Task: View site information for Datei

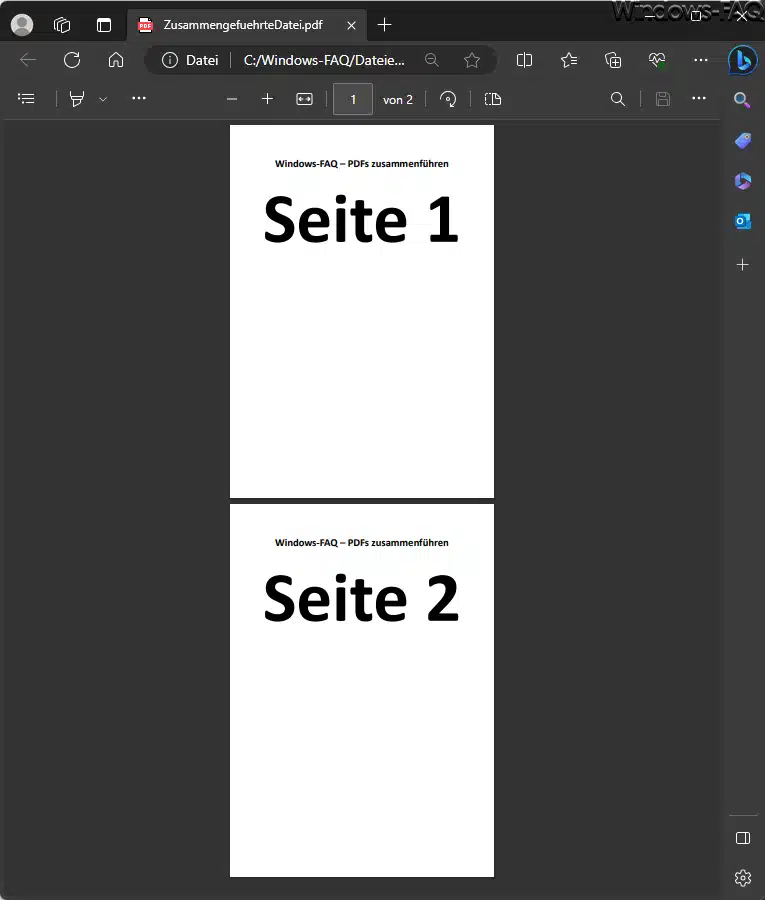Action: (x=190, y=60)
